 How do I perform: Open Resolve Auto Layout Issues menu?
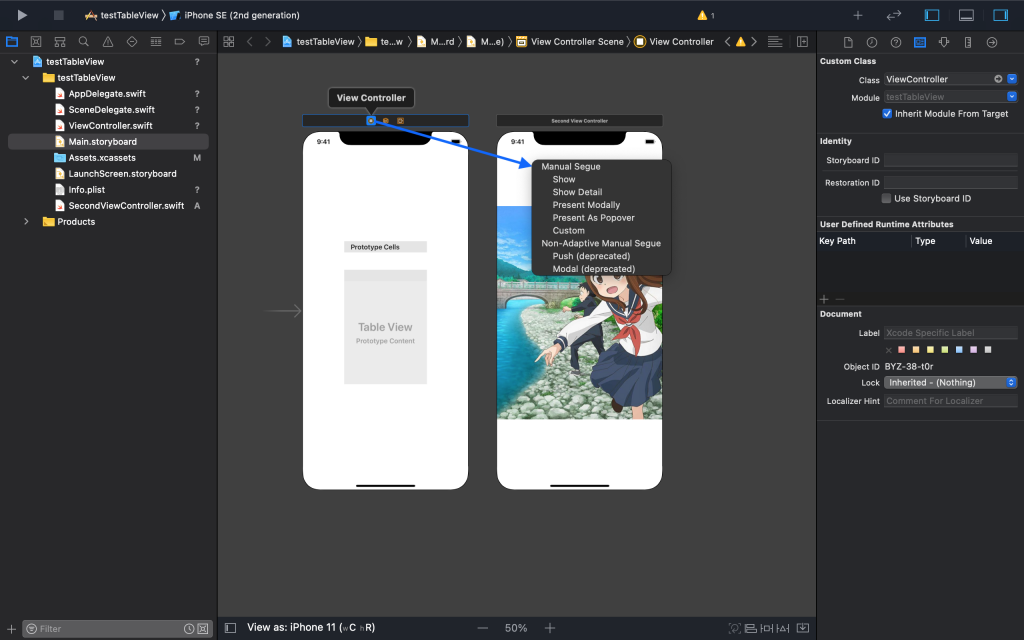click(x=783, y=628)
